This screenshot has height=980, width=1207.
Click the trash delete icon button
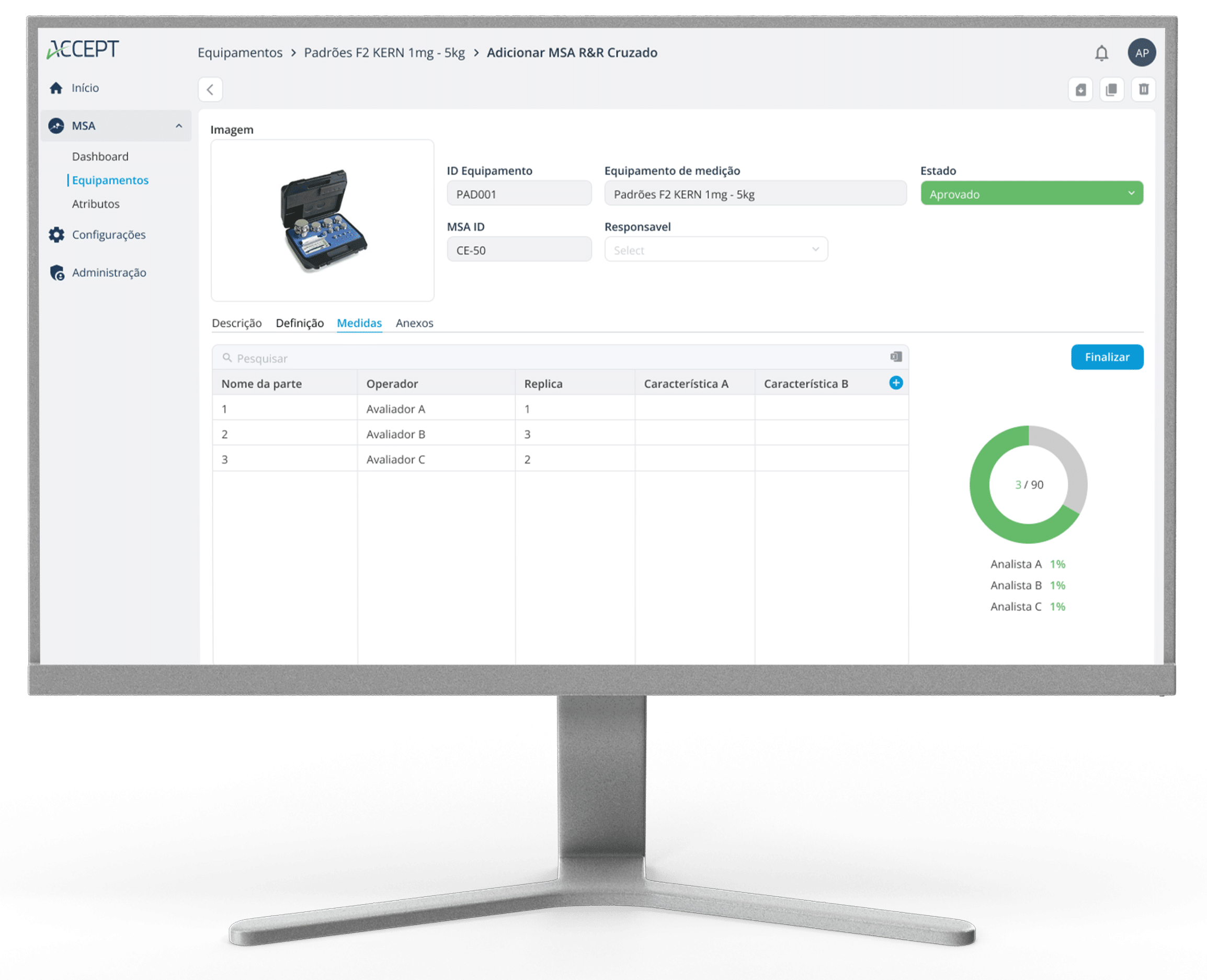pyautogui.click(x=1143, y=90)
